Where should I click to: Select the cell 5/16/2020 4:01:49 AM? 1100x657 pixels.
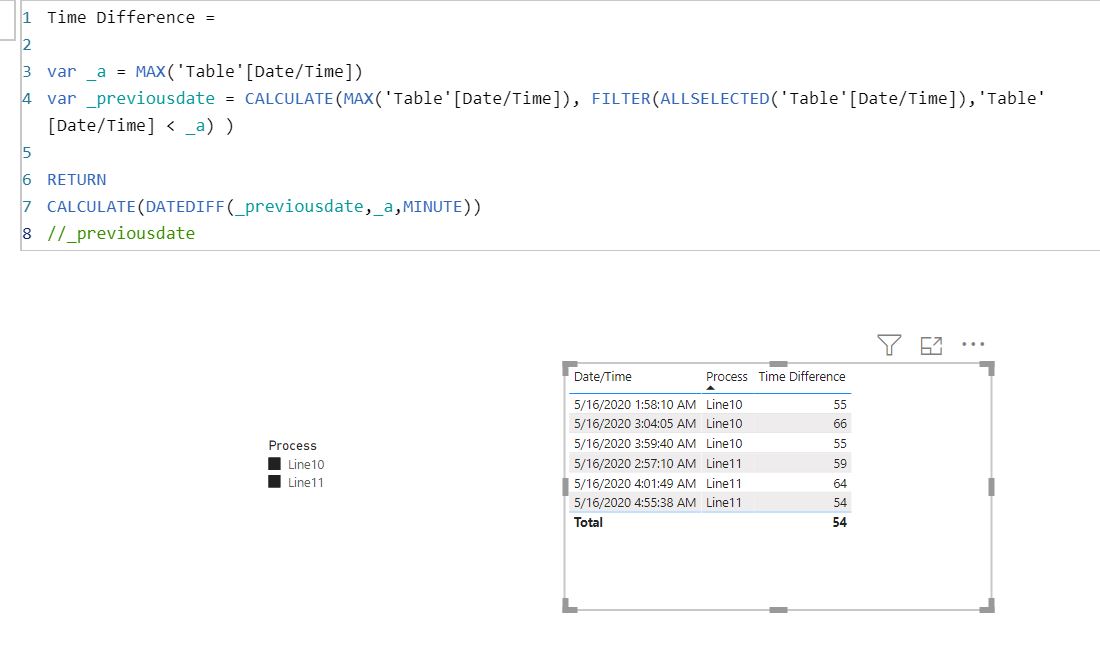(x=635, y=483)
